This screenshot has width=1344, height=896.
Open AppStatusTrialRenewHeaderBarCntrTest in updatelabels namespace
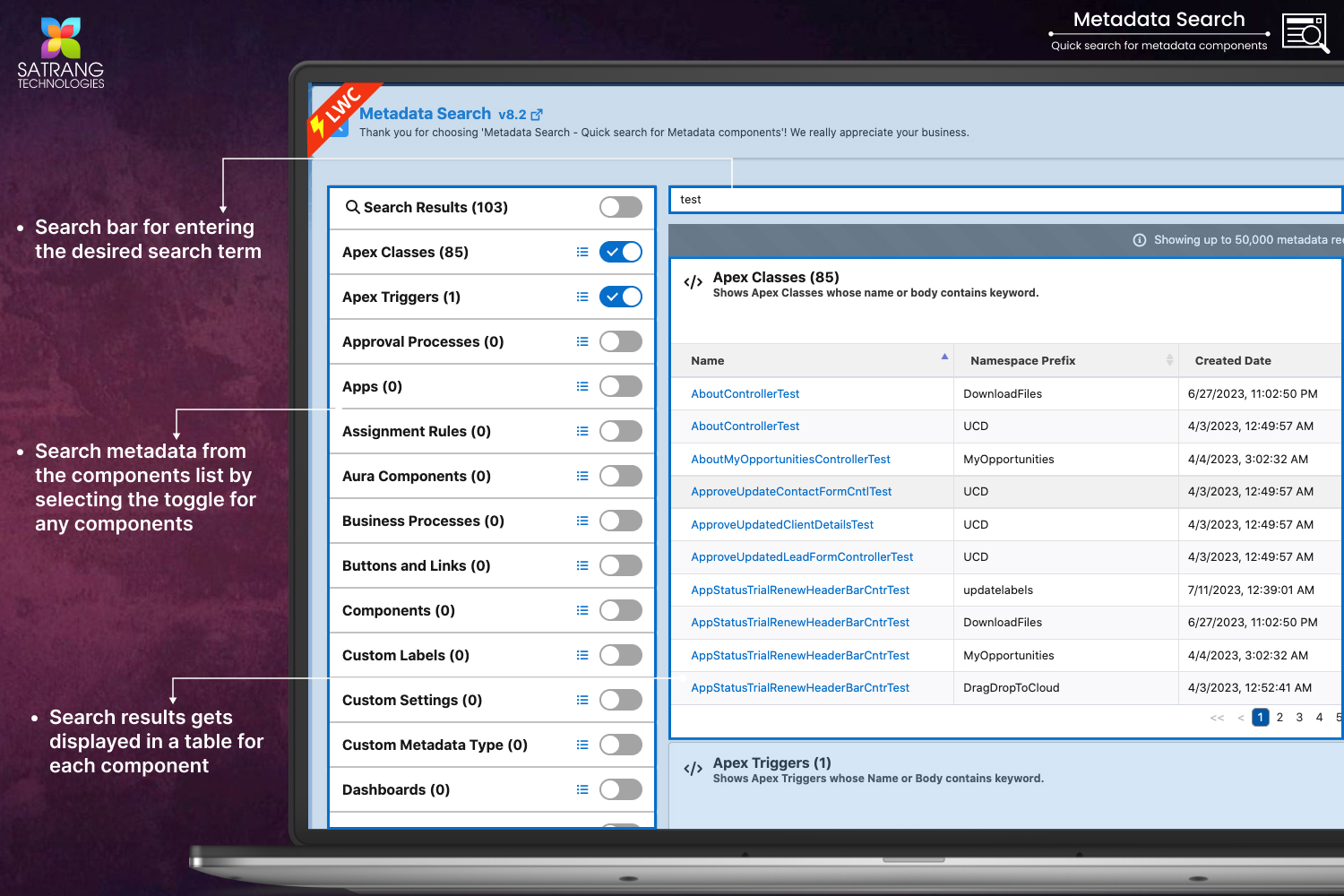[x=800, y=590]
